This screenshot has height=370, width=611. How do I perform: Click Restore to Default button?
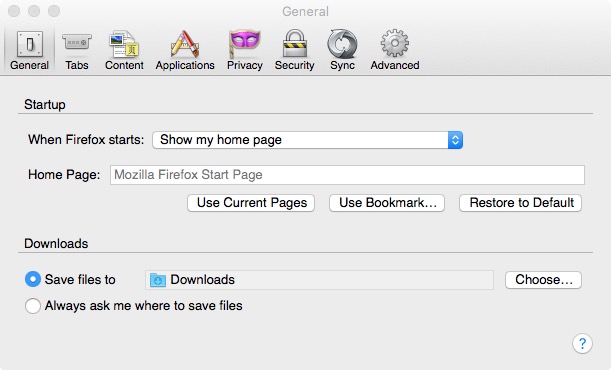point(521,203)
